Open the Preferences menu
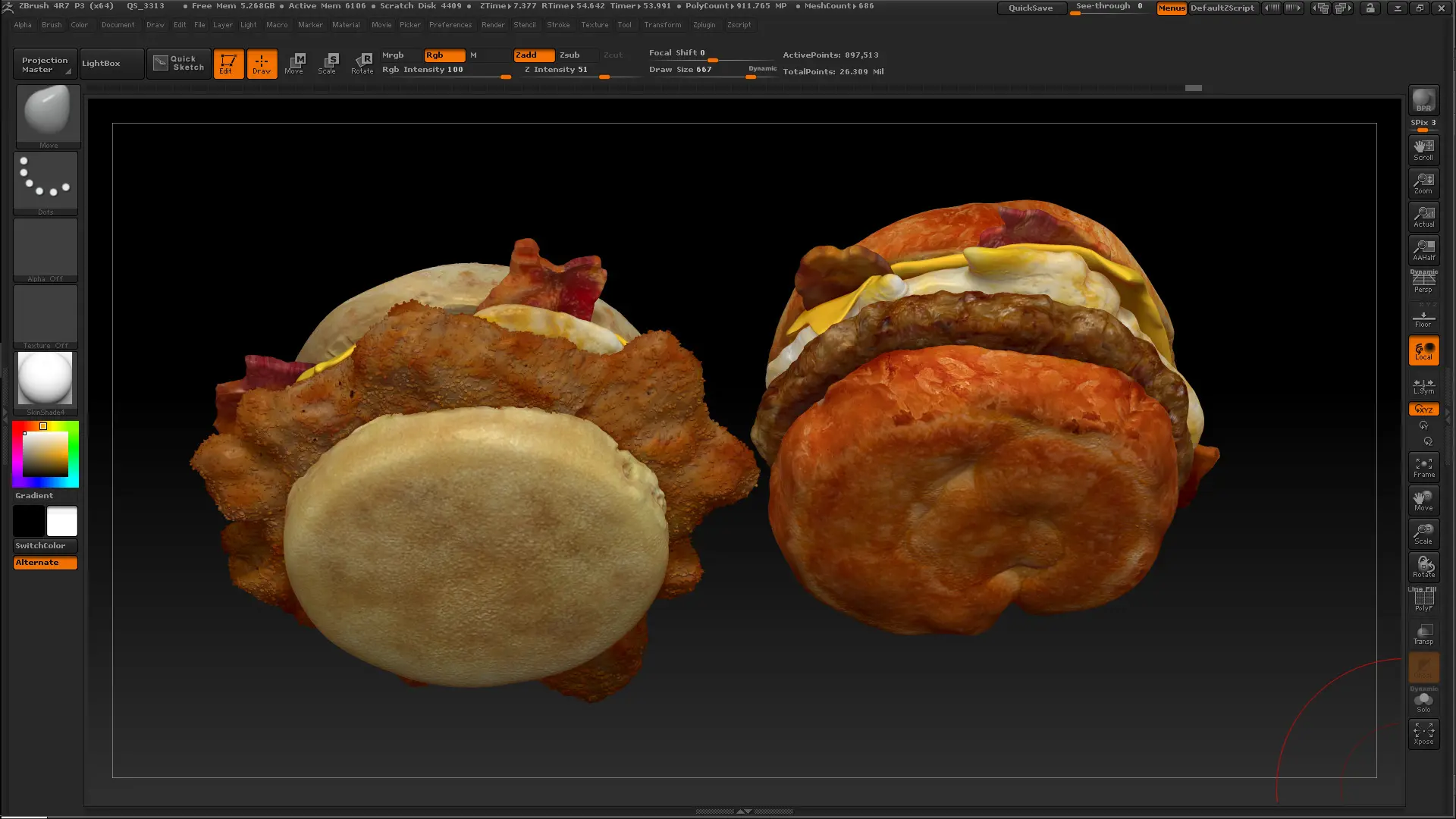The height and width of the screenshot is (819, 1456). (x=450, y=25)
